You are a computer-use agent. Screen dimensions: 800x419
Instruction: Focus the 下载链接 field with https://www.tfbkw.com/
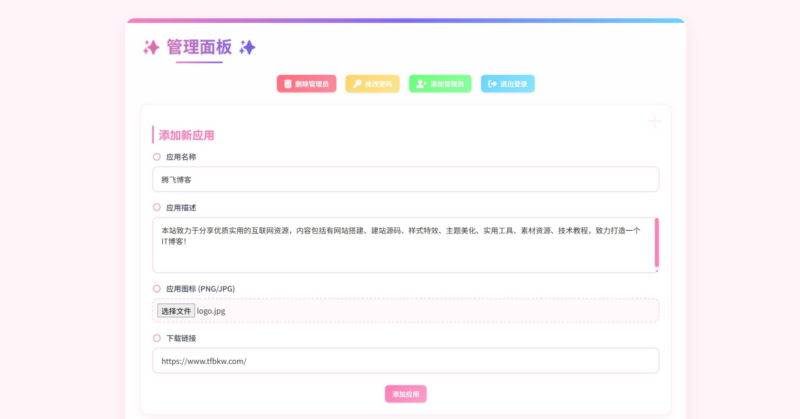point(406,361)
